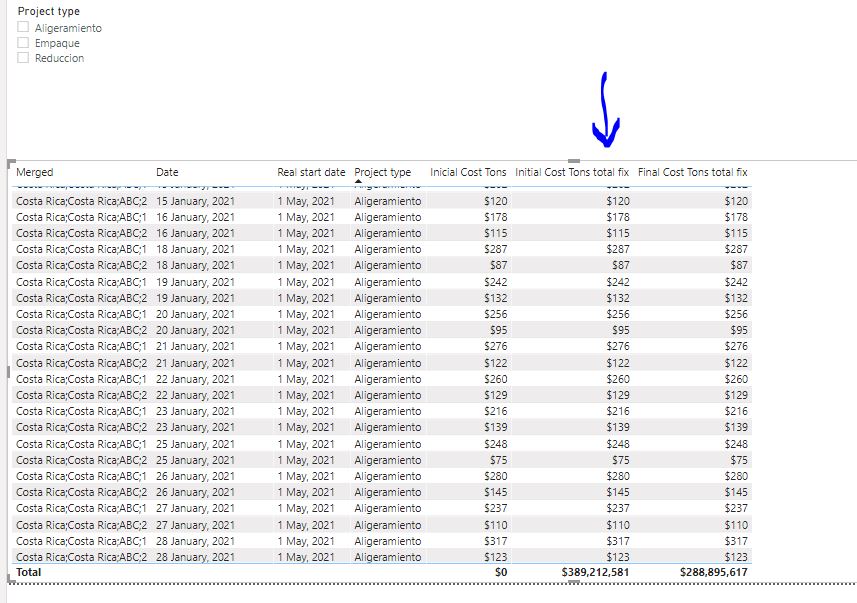The image size is (857, 603).
Task: Grab the table's bottom-center resize handle
Action: point(573,582)
